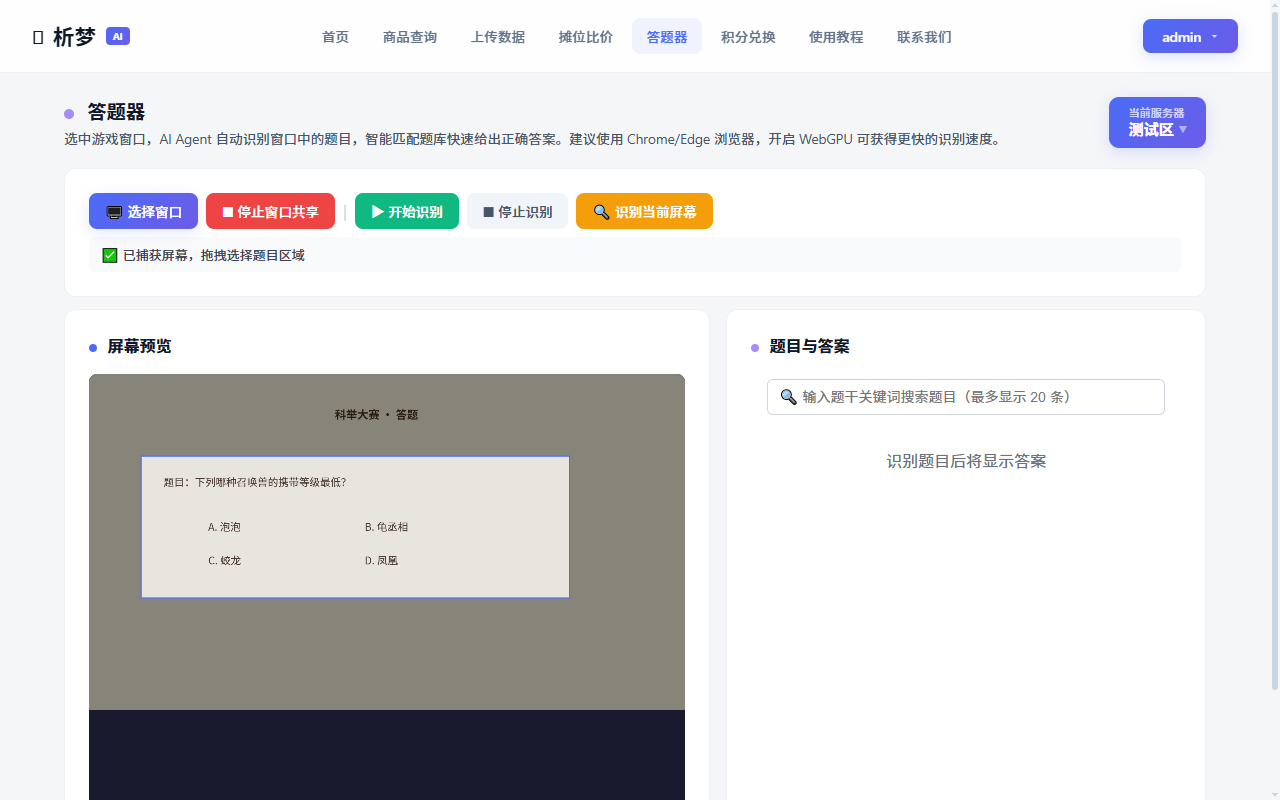Click the 屏幕预览 section heading

139,346
